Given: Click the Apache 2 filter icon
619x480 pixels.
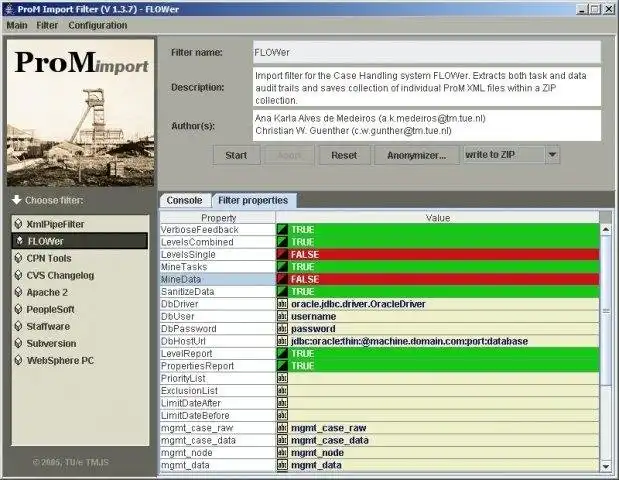Looking at the screenshot, I should (18, 292).
